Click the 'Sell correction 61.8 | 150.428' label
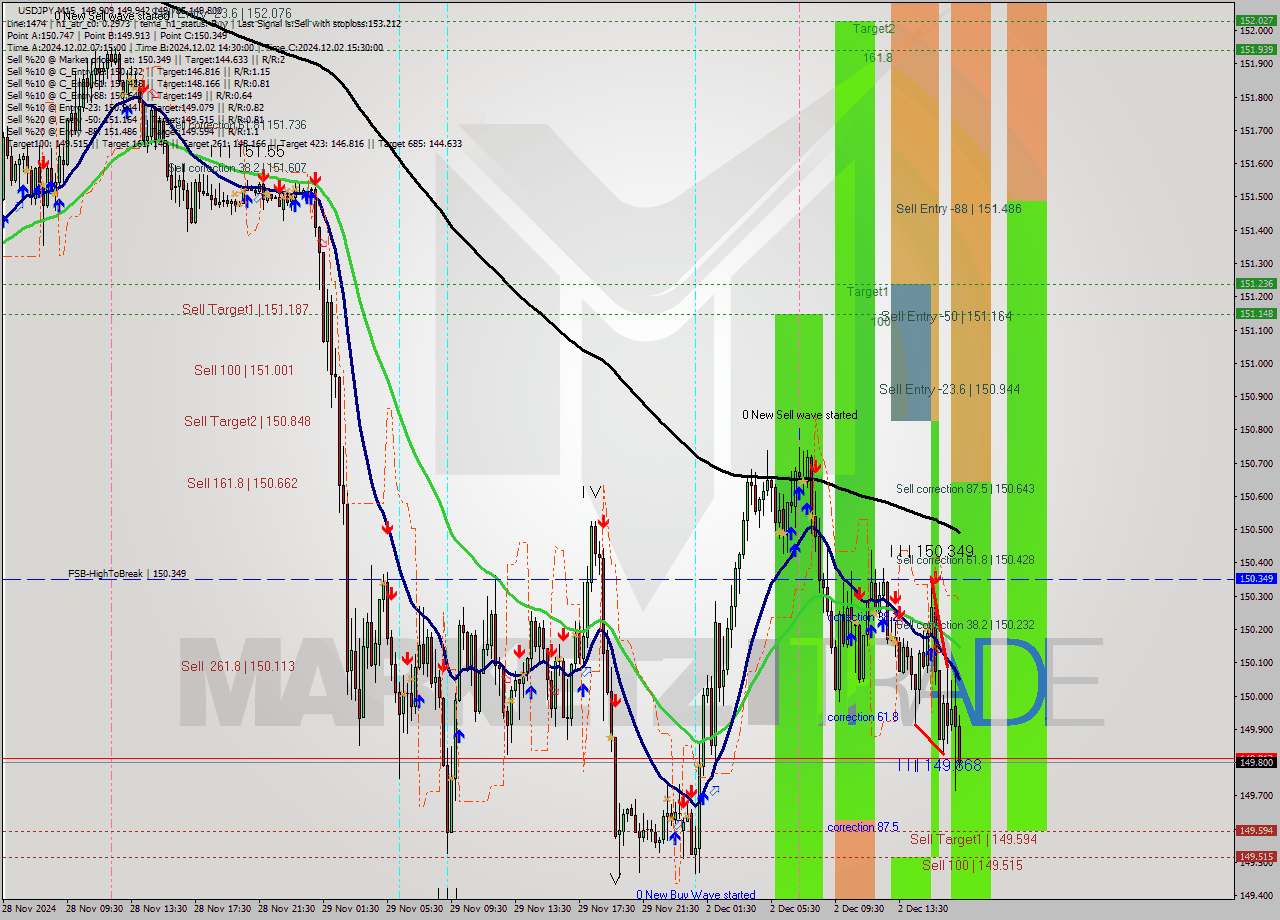 [965, 560]
